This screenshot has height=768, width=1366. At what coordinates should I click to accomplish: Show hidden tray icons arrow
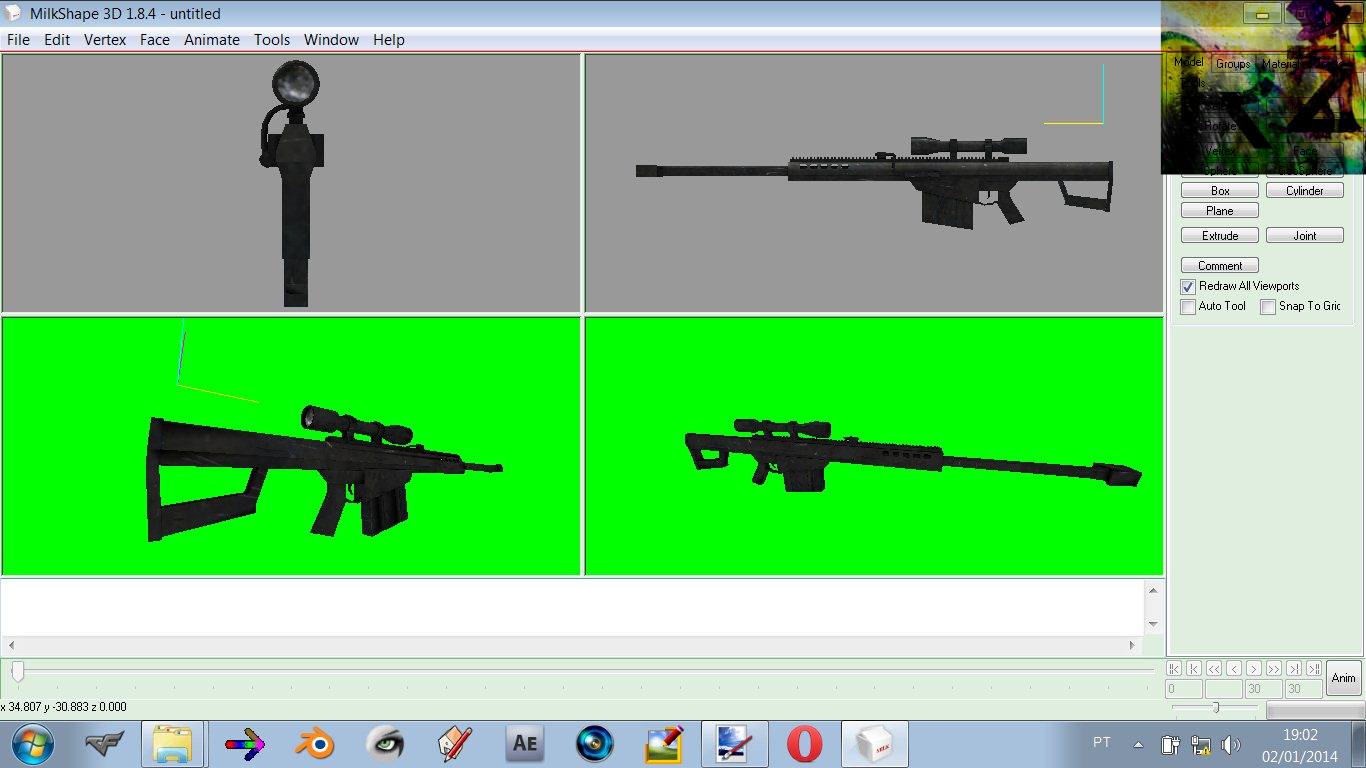(x=1138, y=745)
